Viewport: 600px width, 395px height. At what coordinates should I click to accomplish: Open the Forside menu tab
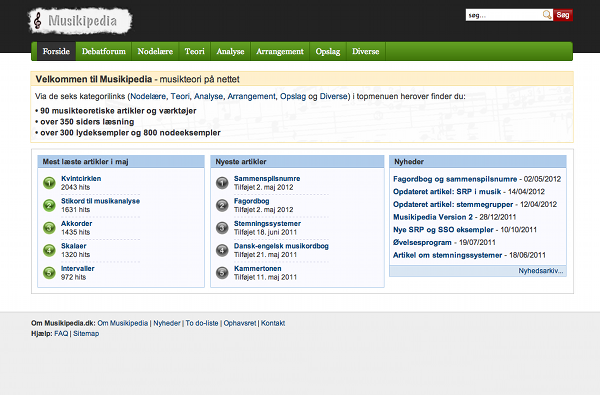[56, 51]
